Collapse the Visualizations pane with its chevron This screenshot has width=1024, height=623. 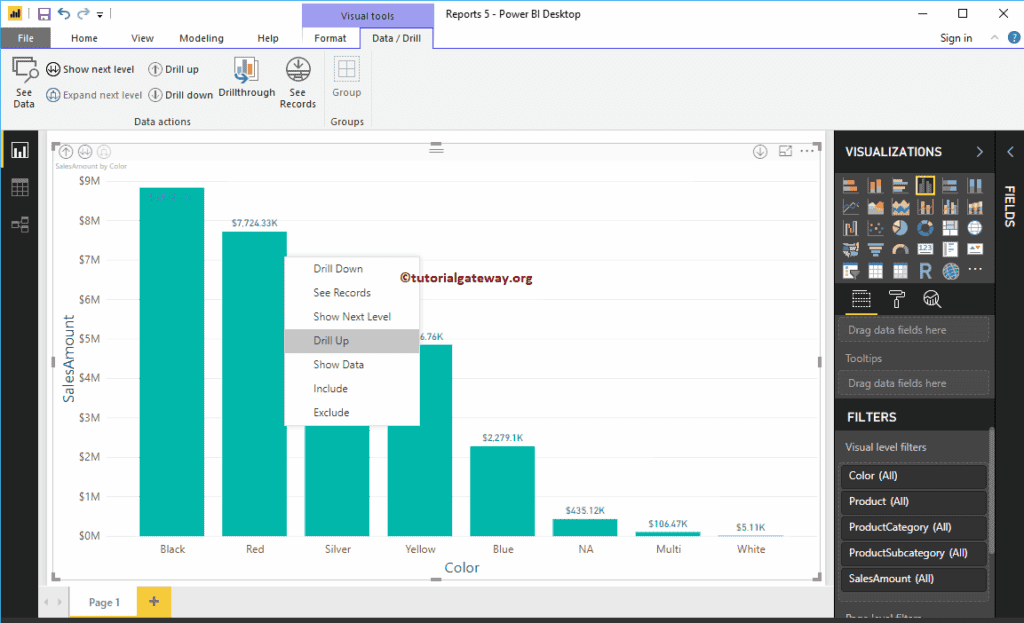click(x=978, y=152)
